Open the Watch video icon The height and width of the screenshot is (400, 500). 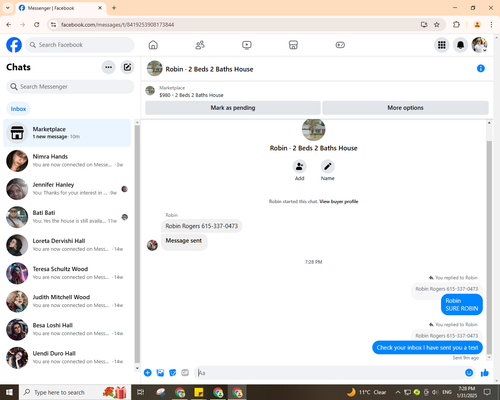(247, 45)
